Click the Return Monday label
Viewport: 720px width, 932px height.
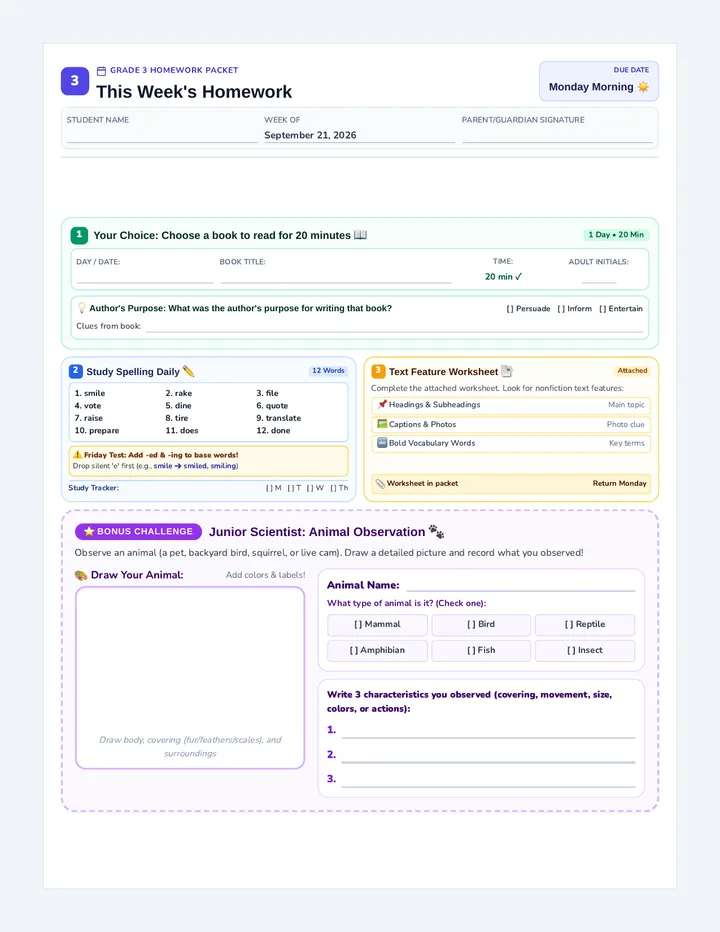620,483
